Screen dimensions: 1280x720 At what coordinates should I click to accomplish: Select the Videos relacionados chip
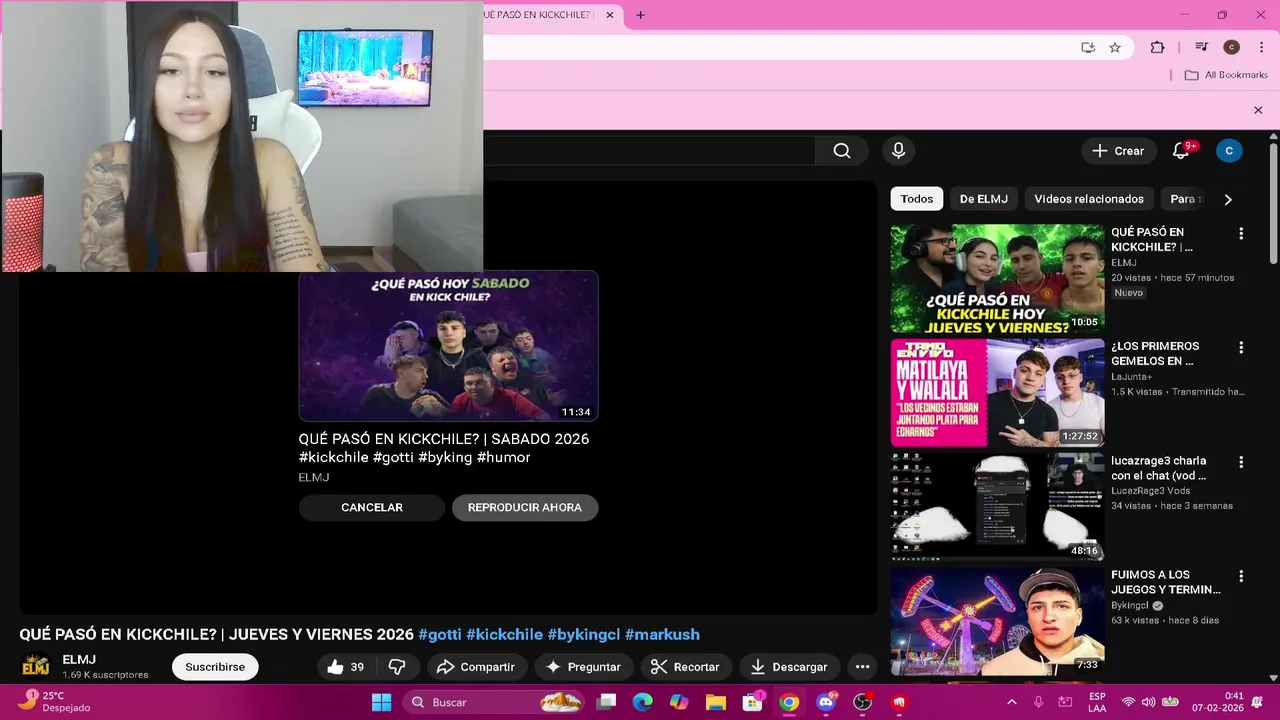(1089, 199)
